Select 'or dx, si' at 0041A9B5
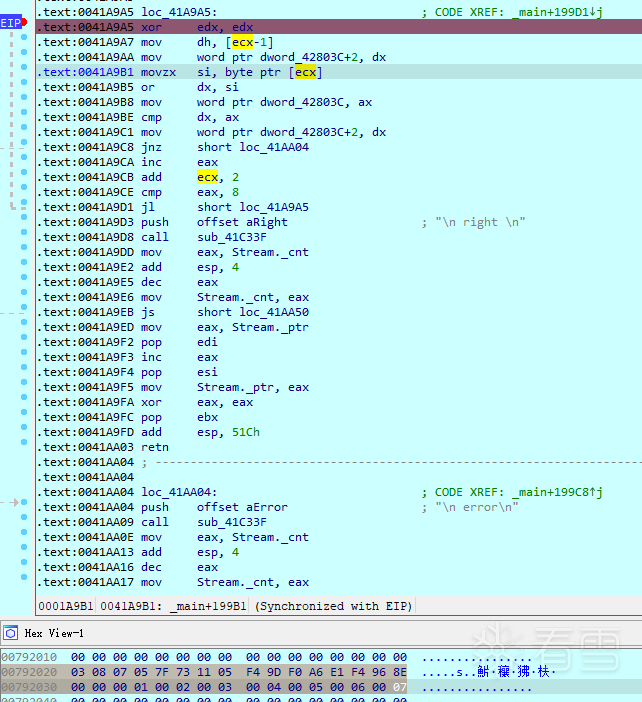This screenshot has height=702, width=642. click(190, 87)
